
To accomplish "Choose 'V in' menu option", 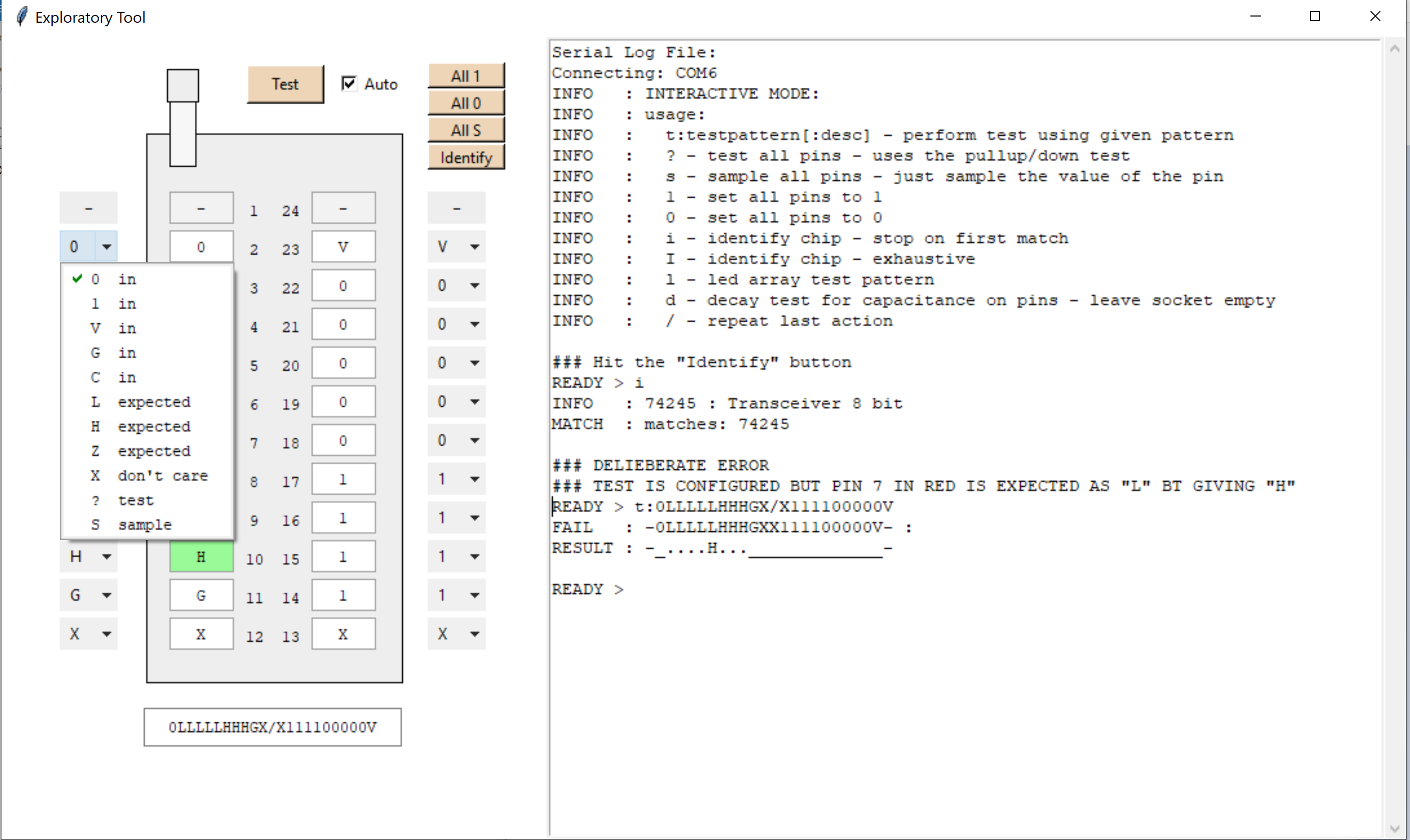I will (147, 328).
